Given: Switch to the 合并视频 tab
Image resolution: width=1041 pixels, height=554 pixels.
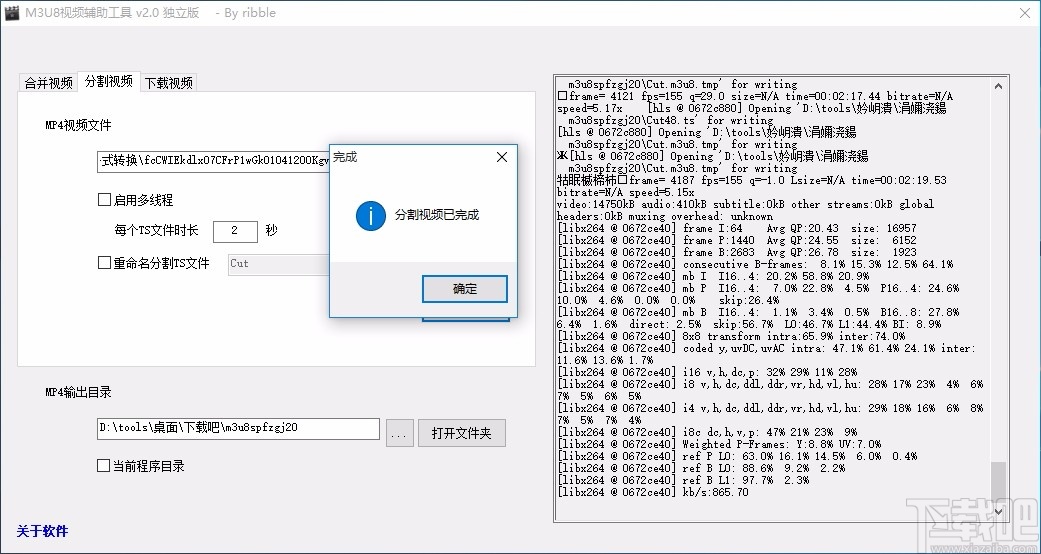Looking at the screenshot, I should coord(48,83).
